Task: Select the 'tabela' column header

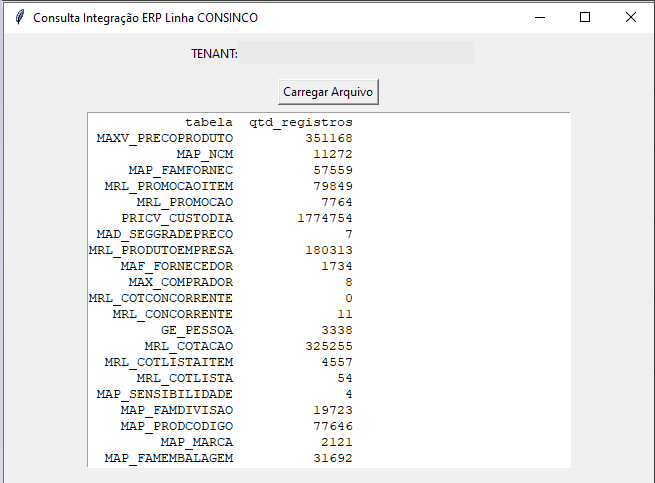Action: pos(209,122)
